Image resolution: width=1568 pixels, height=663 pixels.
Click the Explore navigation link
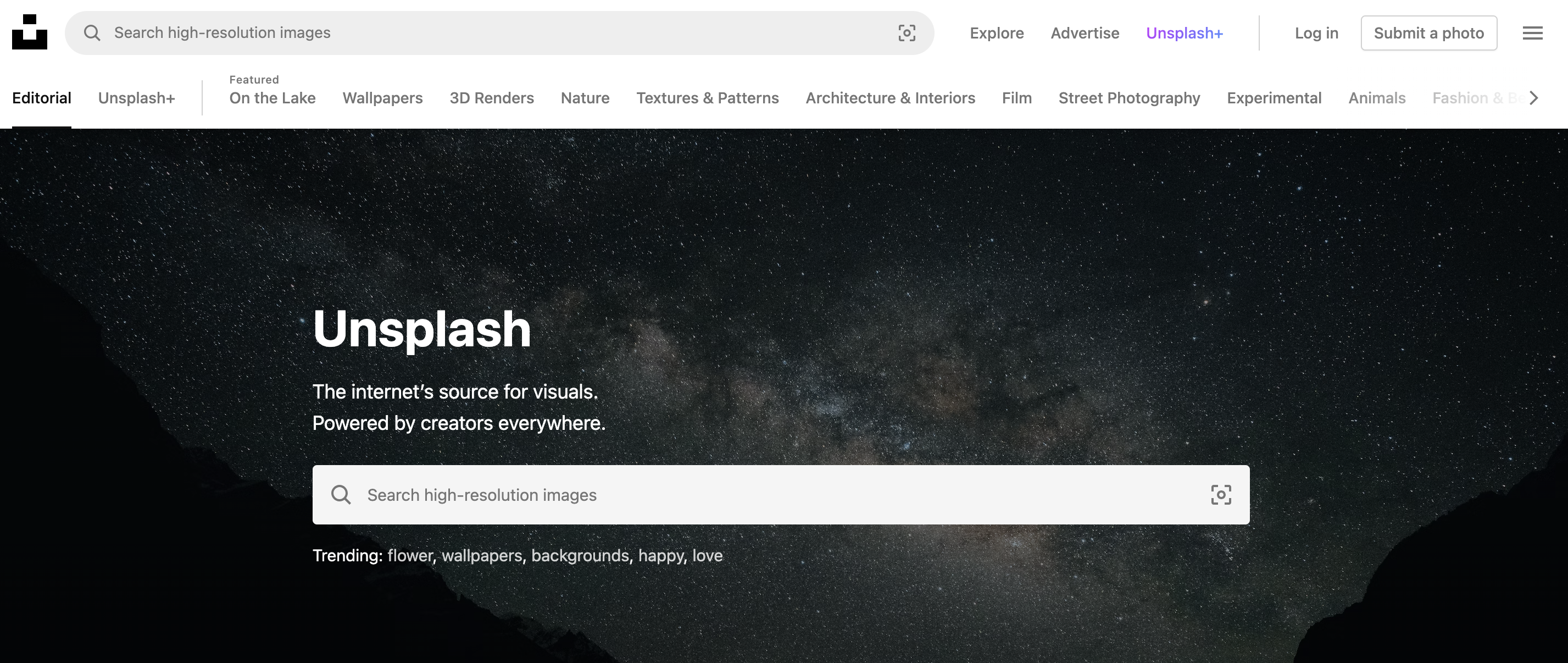coord(997,33)
